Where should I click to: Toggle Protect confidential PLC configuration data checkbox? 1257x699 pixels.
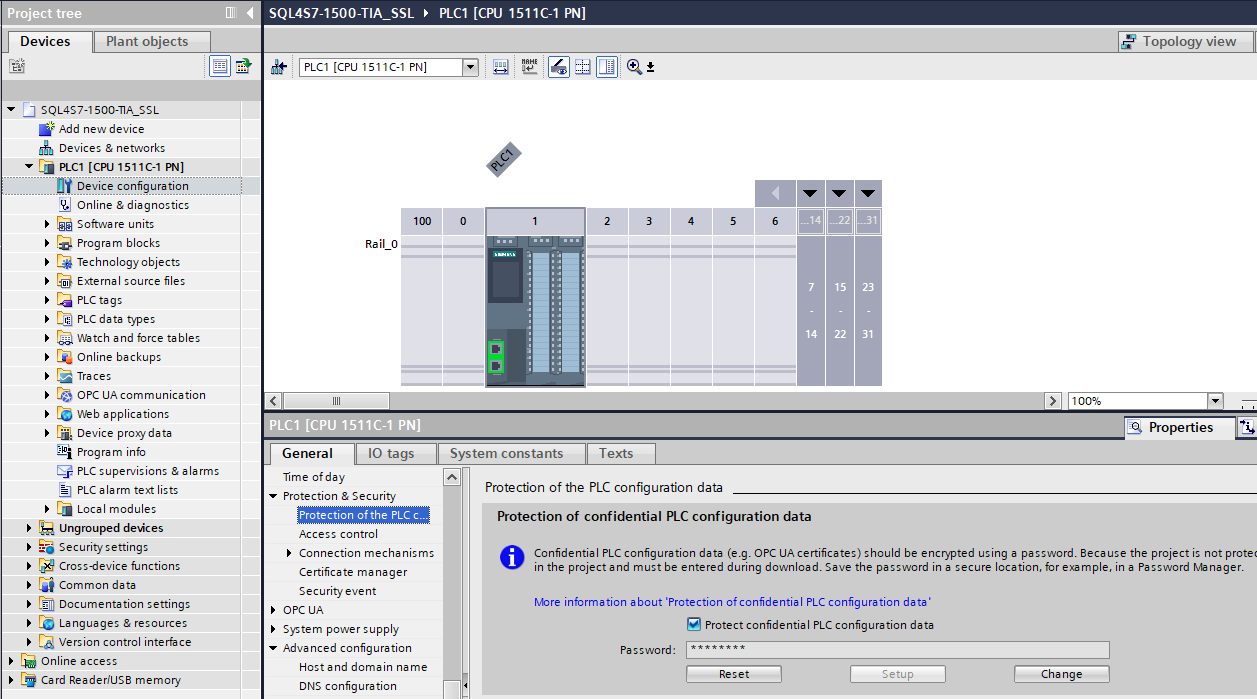coord(694,624)
